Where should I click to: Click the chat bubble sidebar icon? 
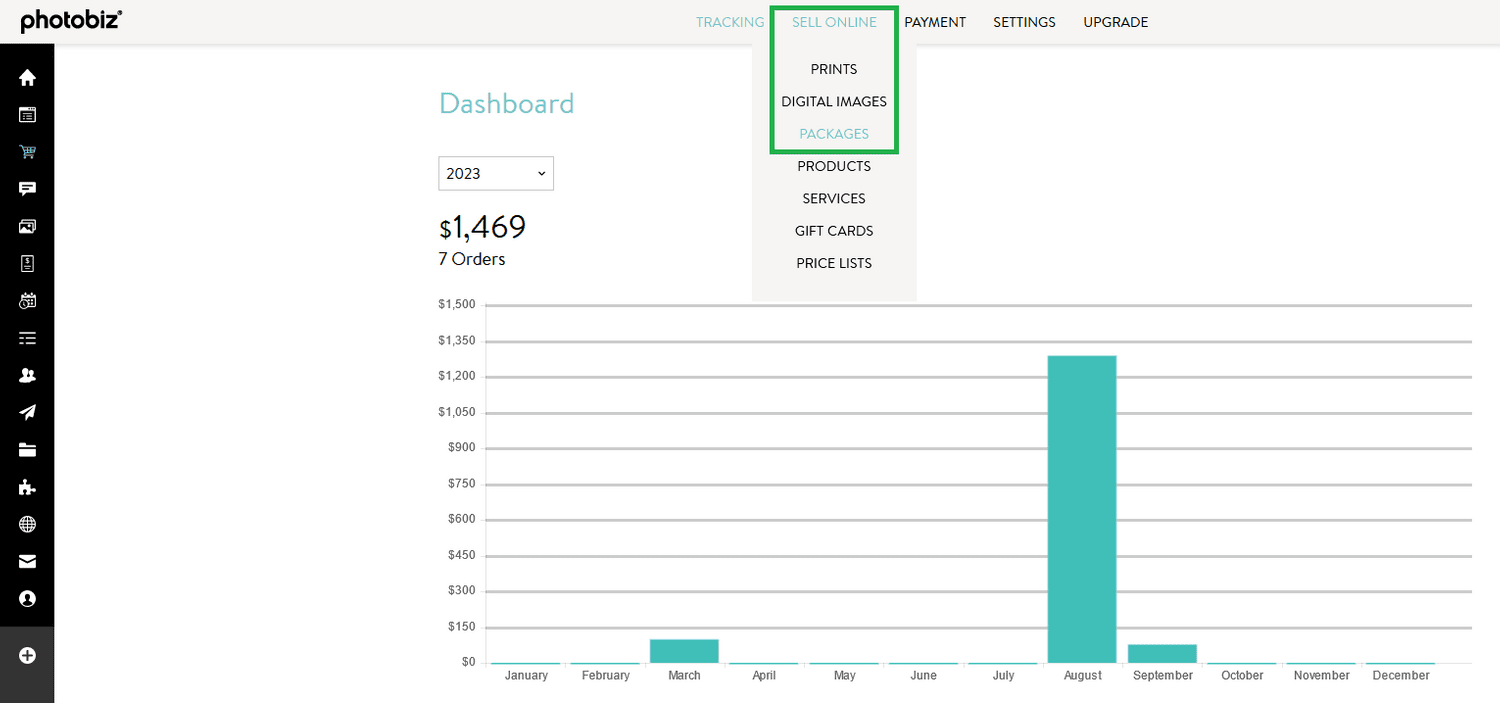click(x=27, y=189)
